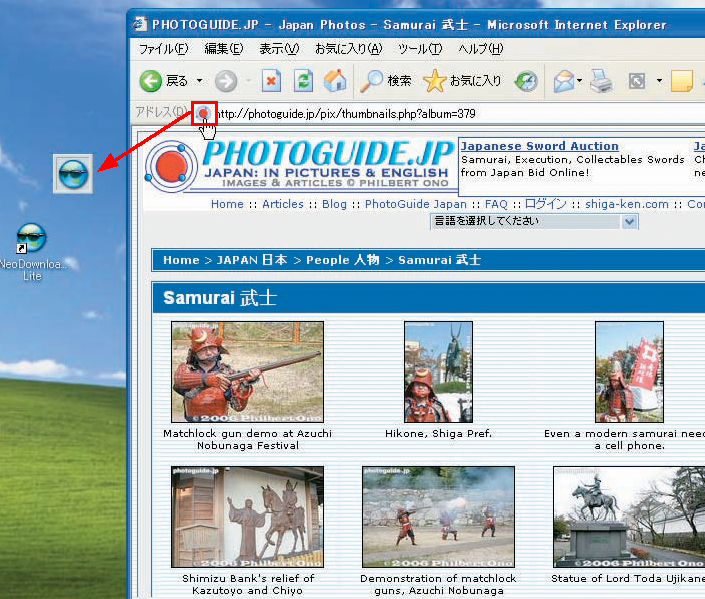Click JAPAN 日本 breadcrumb link

point(252,260)
